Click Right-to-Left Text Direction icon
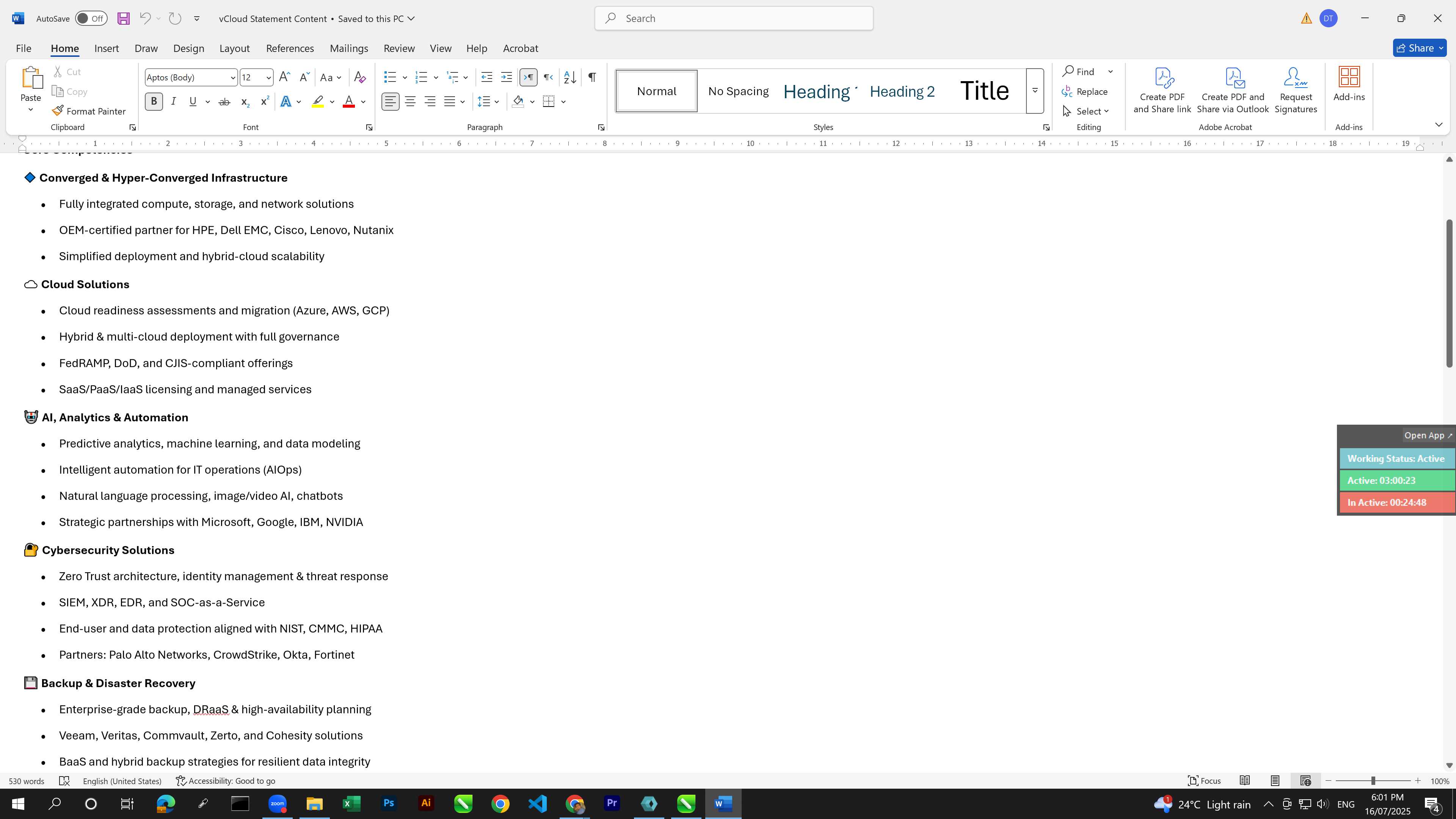 [x=548, y=77]
